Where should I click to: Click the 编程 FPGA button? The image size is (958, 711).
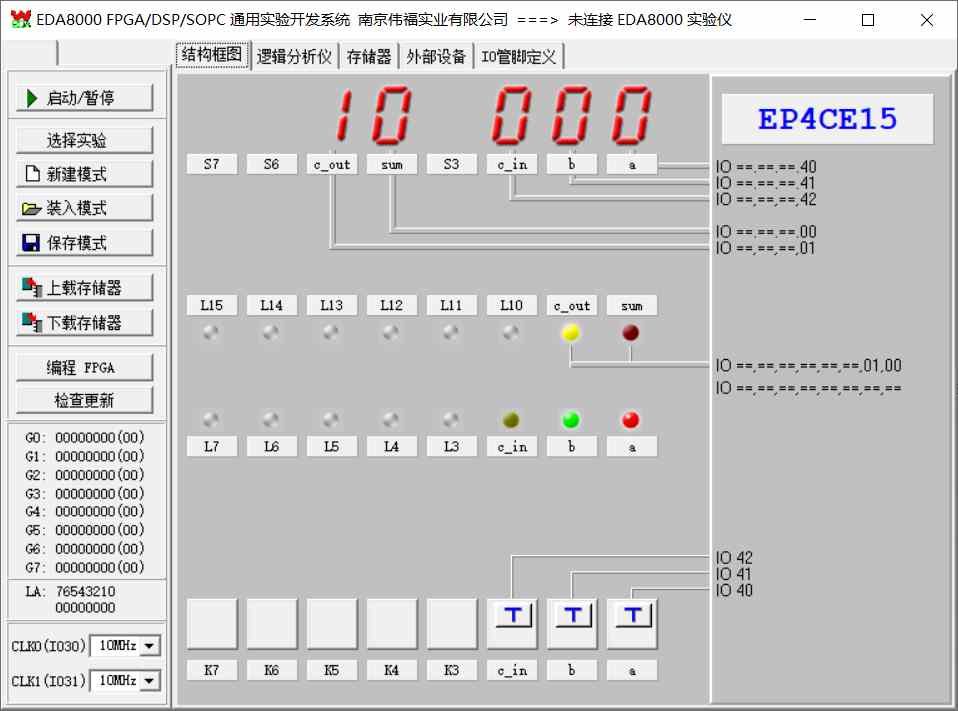click(85, 367)
